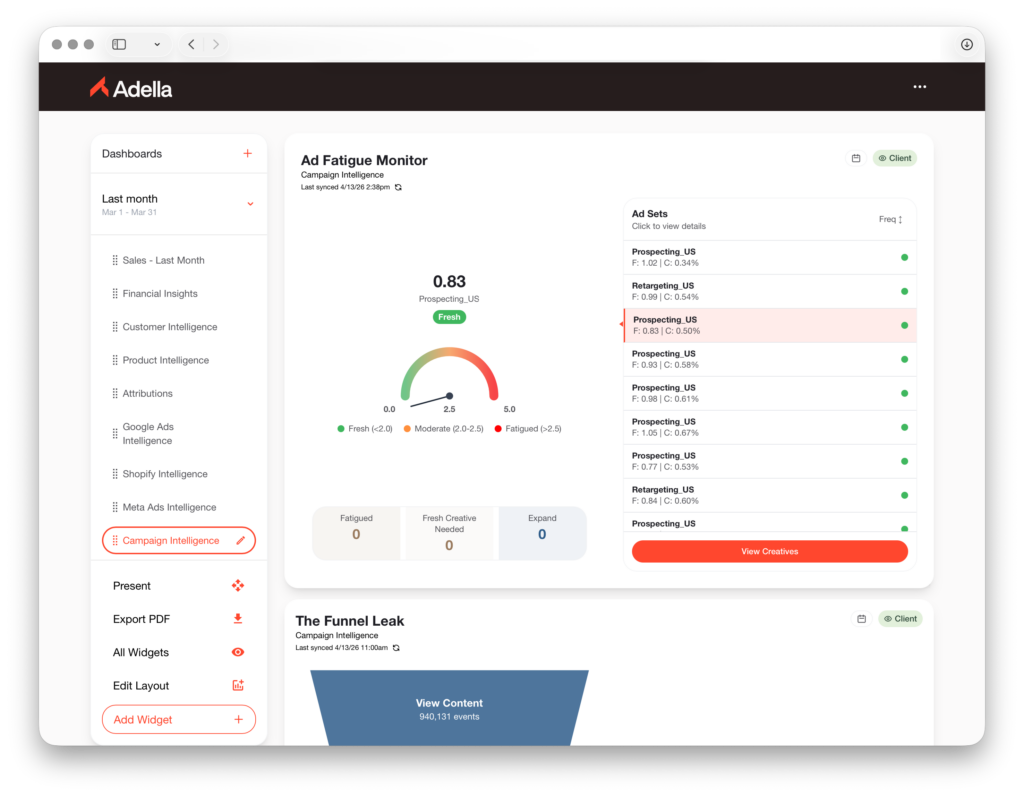Viewport: 1024px width, 797px height.
Task: Open the three-dot menu in header
Action: (x=919, y=87)
